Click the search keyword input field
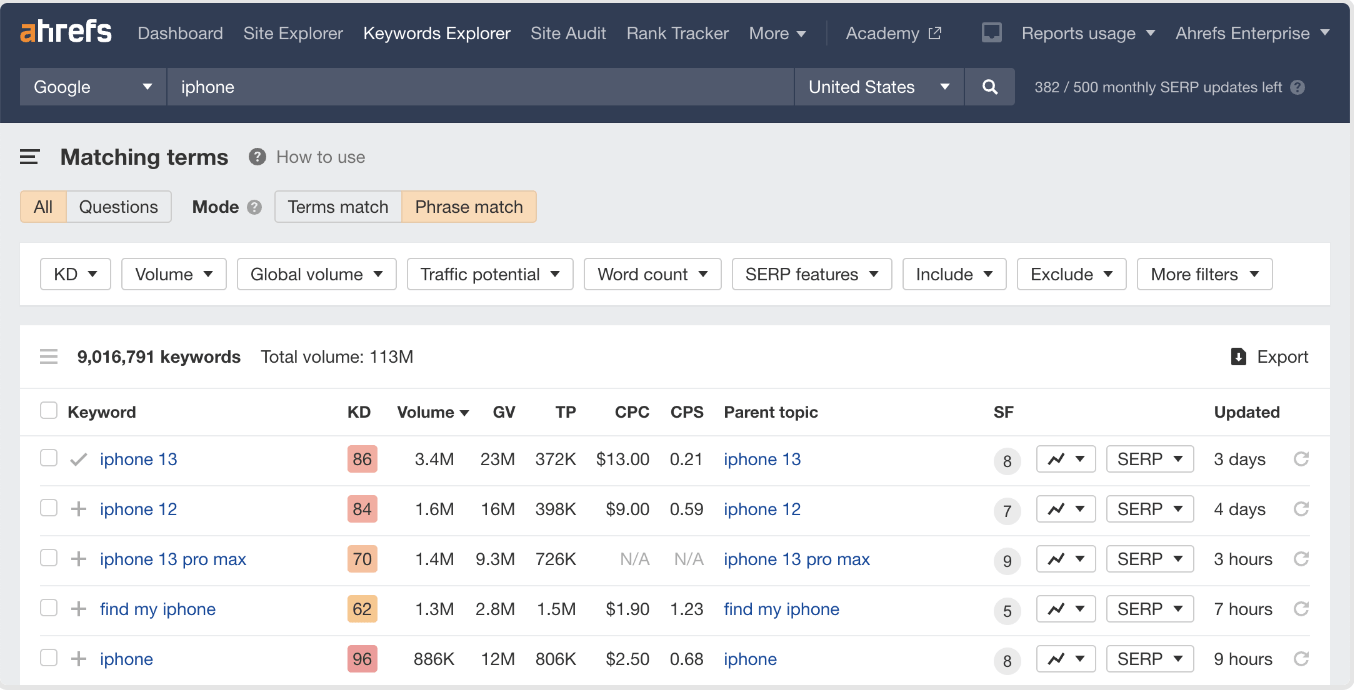 pos(480,87)
